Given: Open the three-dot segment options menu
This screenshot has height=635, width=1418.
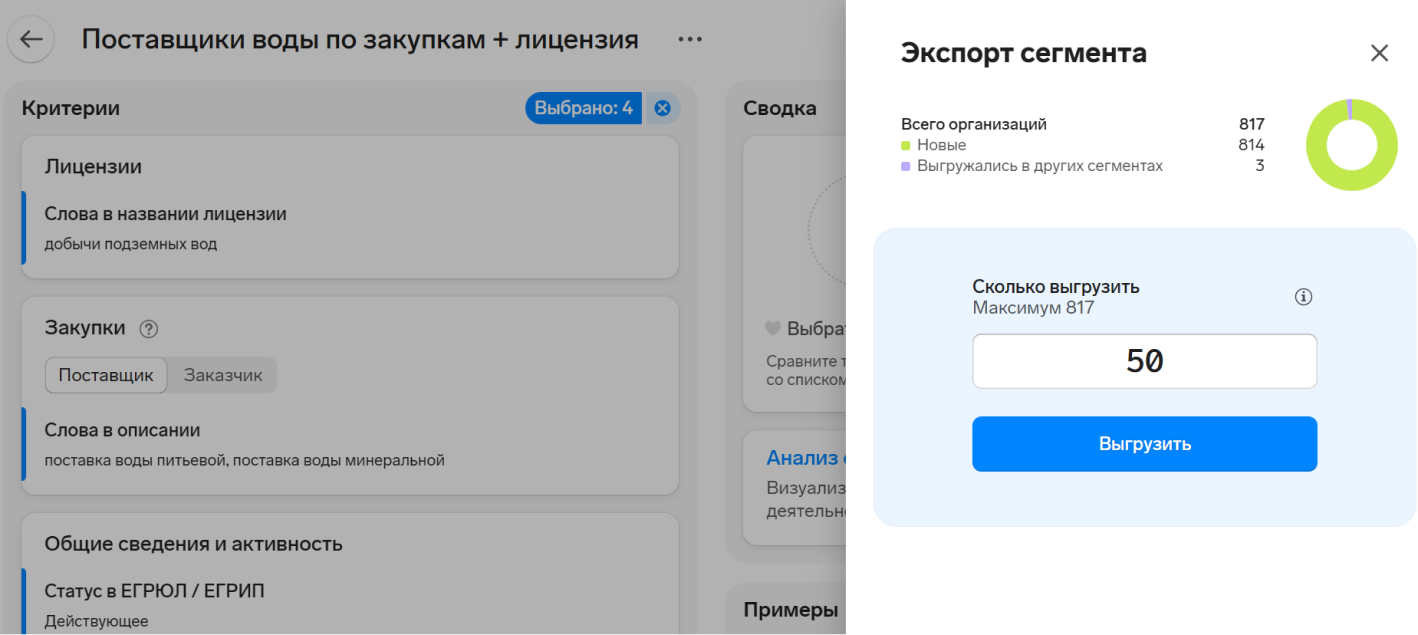Looking at the screenshot, I should (690, 40).
